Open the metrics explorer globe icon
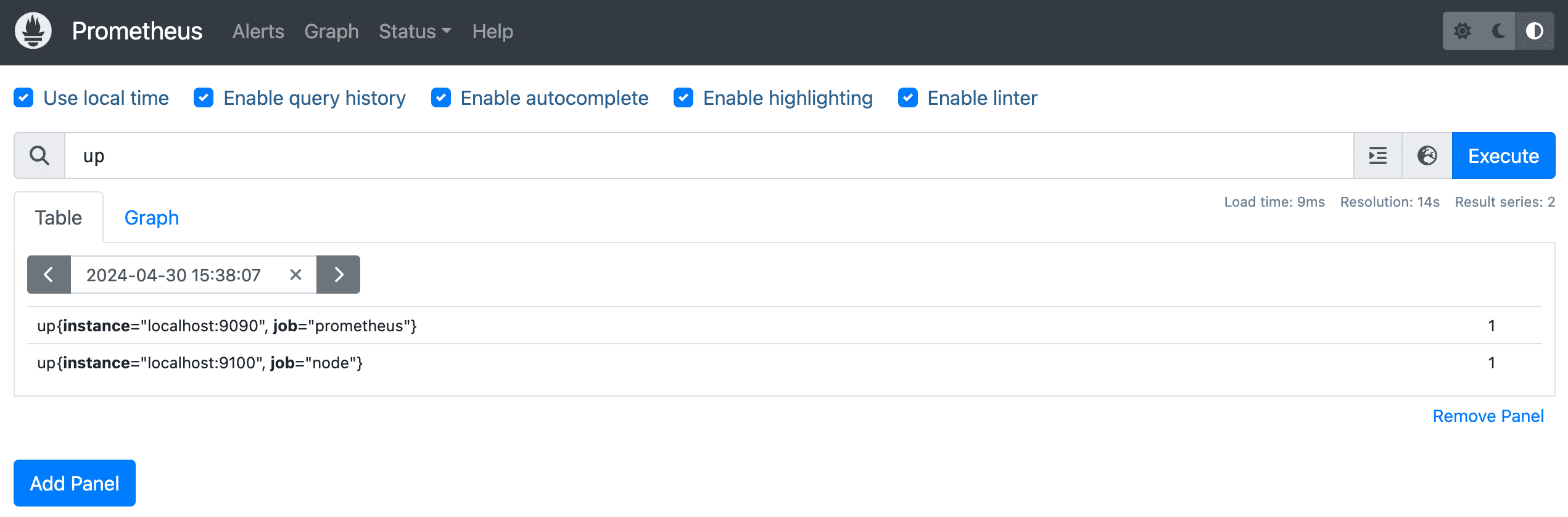Viewport: 1568px width, 517px height. click(x=1427, y=155)
